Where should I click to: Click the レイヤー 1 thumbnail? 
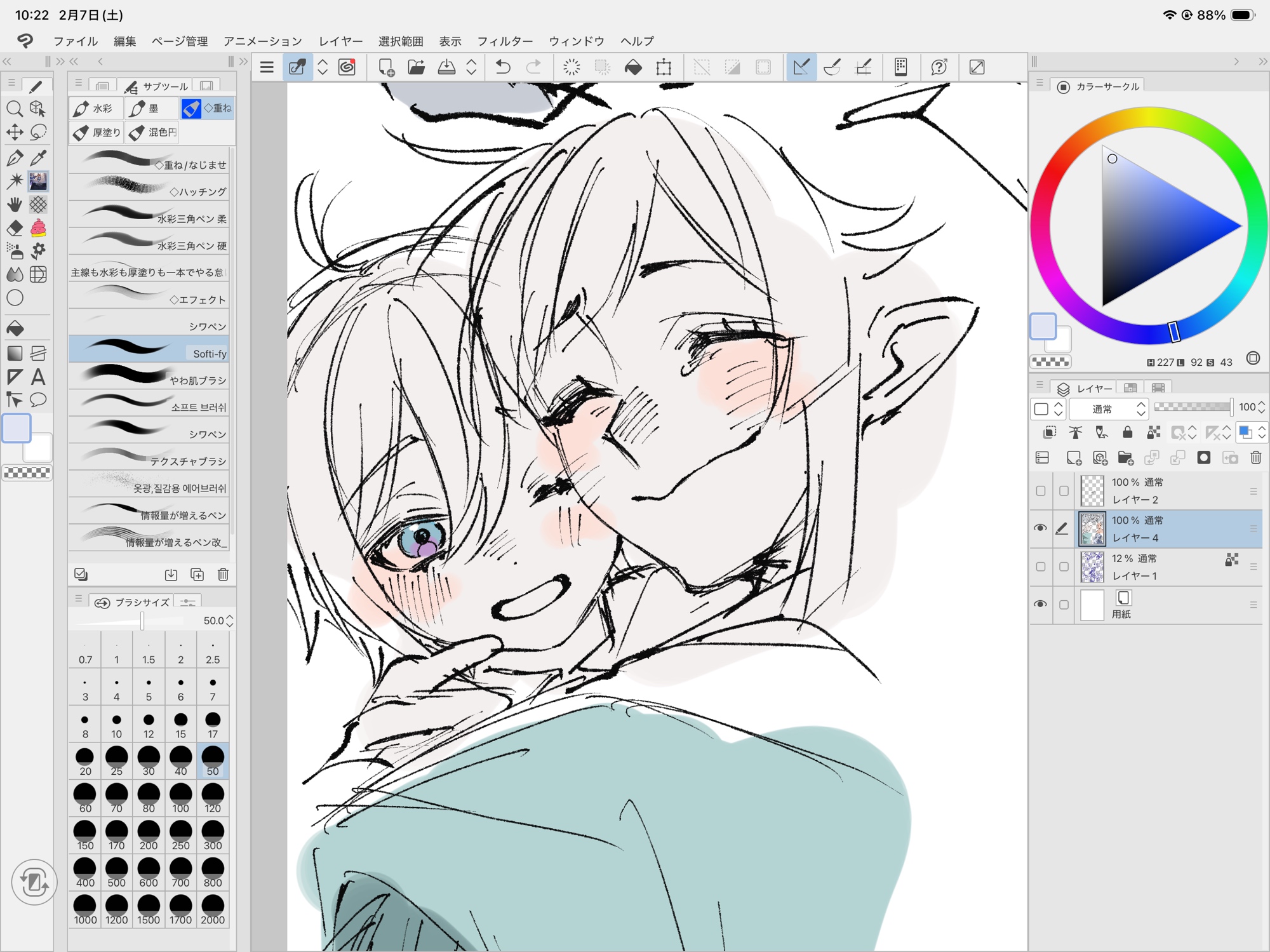[1092, 567]
